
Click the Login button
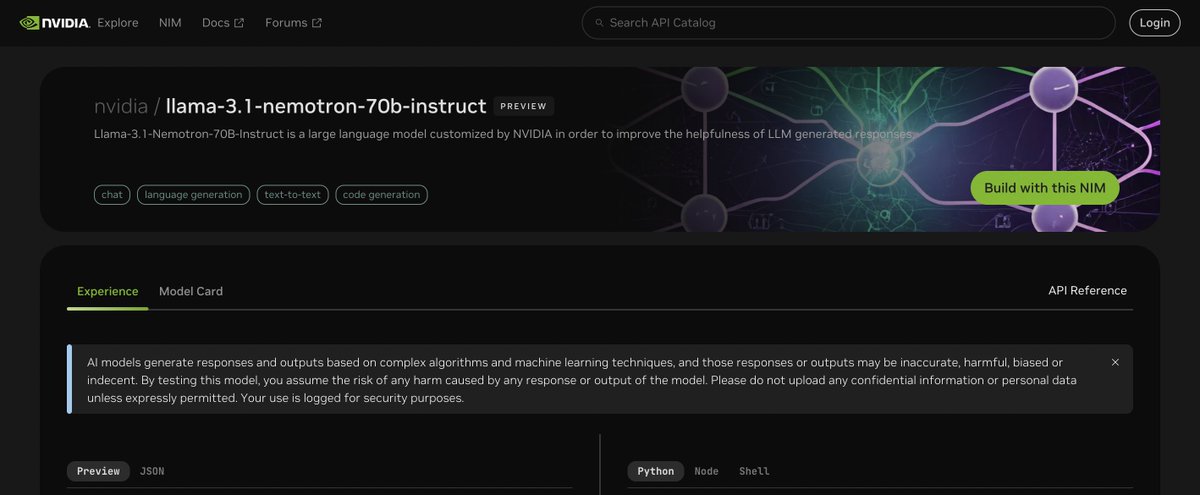(1154, 22)
